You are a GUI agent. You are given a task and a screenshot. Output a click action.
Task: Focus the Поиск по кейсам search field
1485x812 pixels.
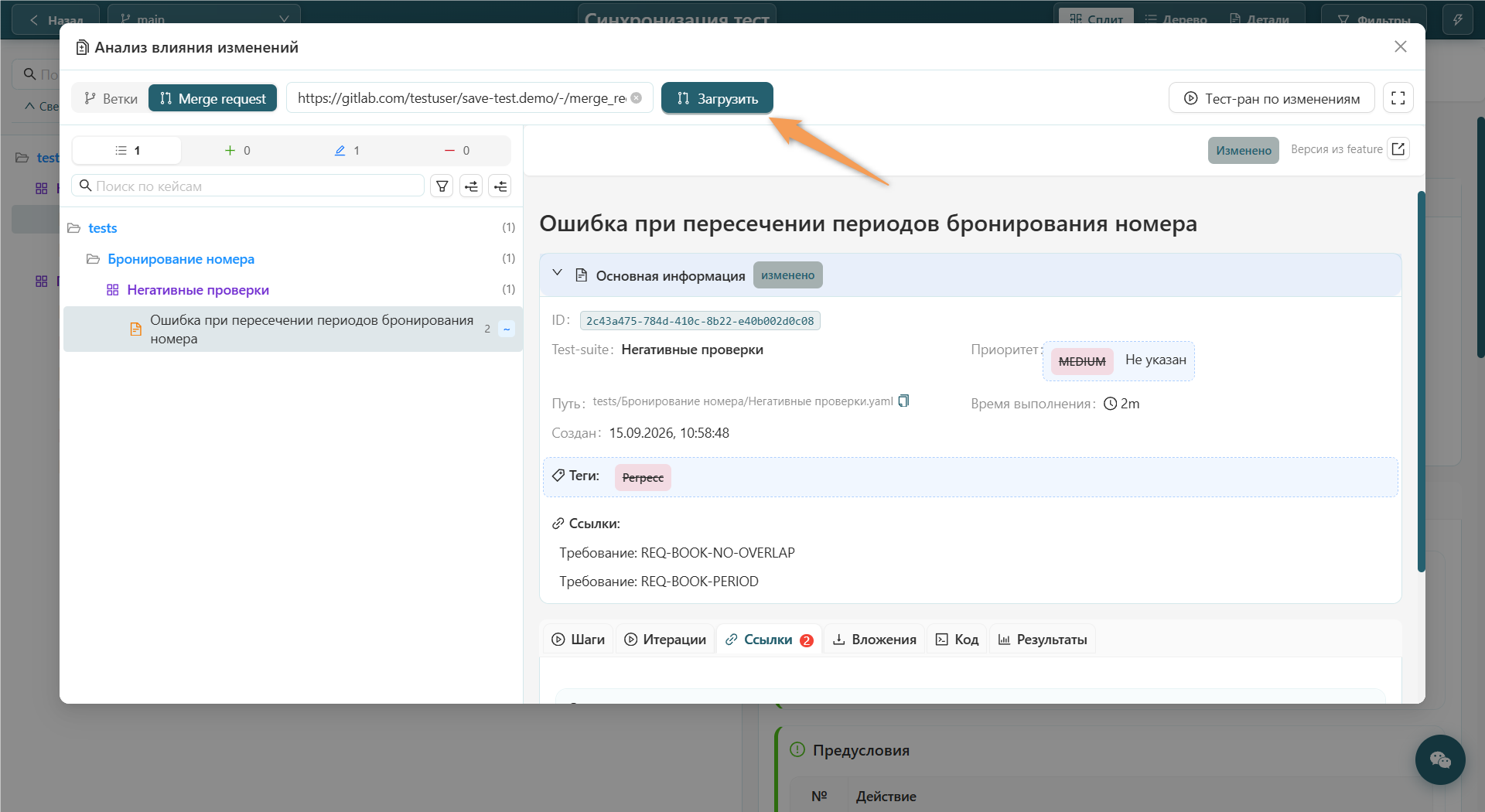(248, 186)
